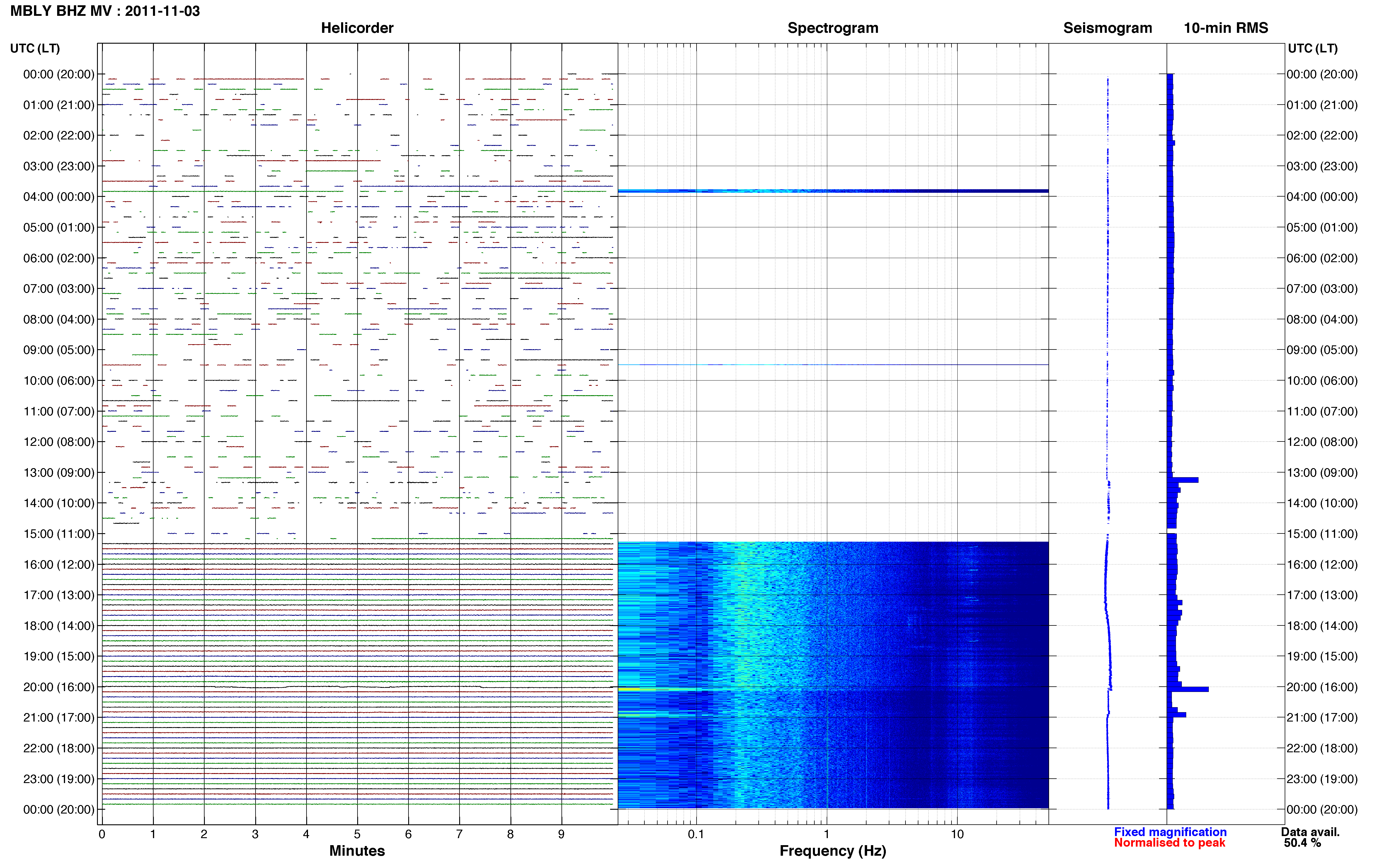Click the '22:00 (18:00)' tick on the RMS side axis
Screen dimensions: 1389x868
tap(1322, 748)
